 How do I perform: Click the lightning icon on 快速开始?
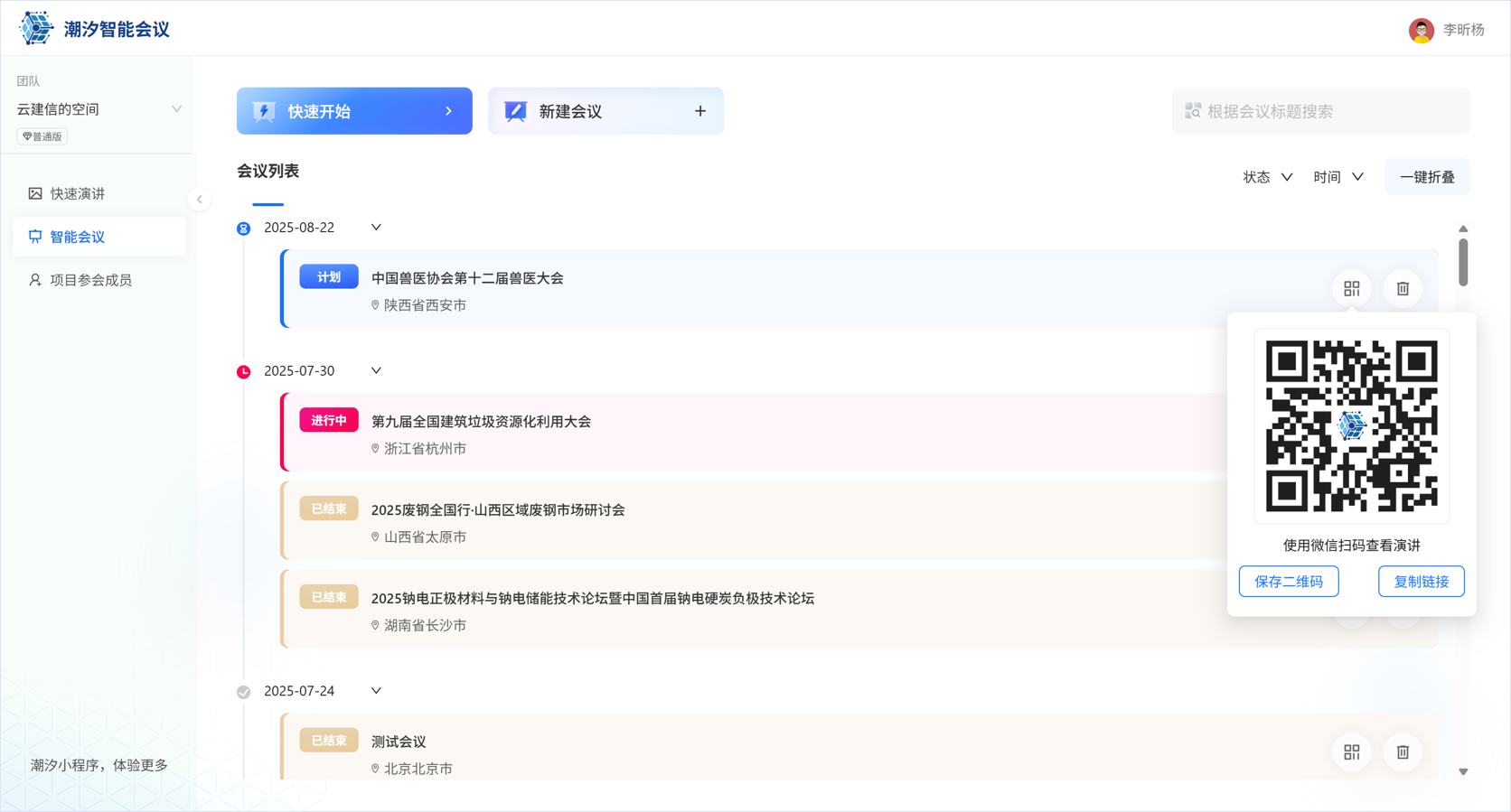coord(264,111)
